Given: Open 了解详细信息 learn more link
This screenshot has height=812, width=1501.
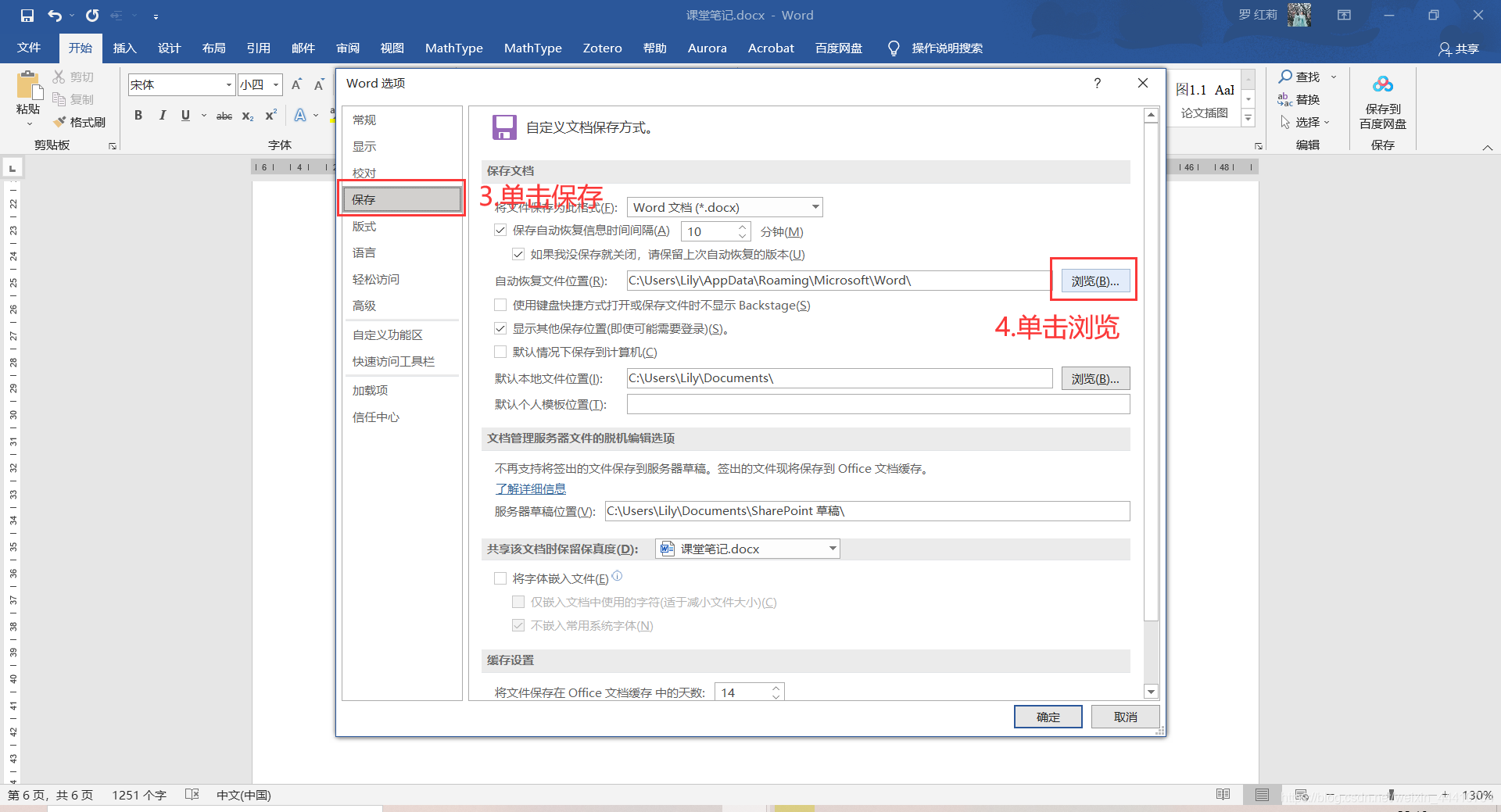Looking at the screenshot, I should [x=530, y=488].
